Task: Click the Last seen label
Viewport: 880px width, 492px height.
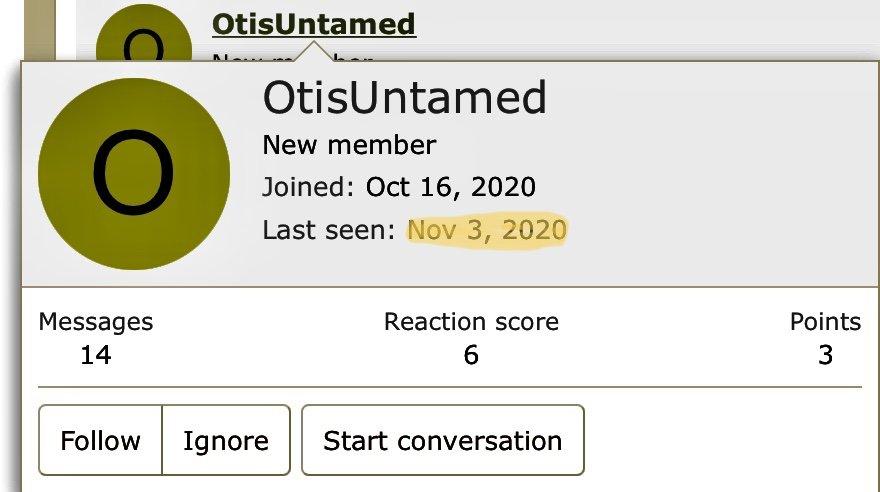Action: click(x=329, y=230)
